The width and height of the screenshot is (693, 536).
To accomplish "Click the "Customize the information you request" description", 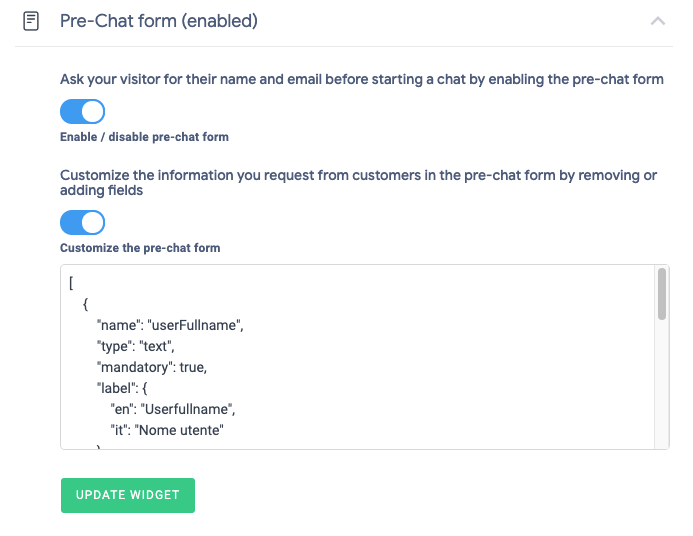I will pyautogui.click(x=358, y=182).
